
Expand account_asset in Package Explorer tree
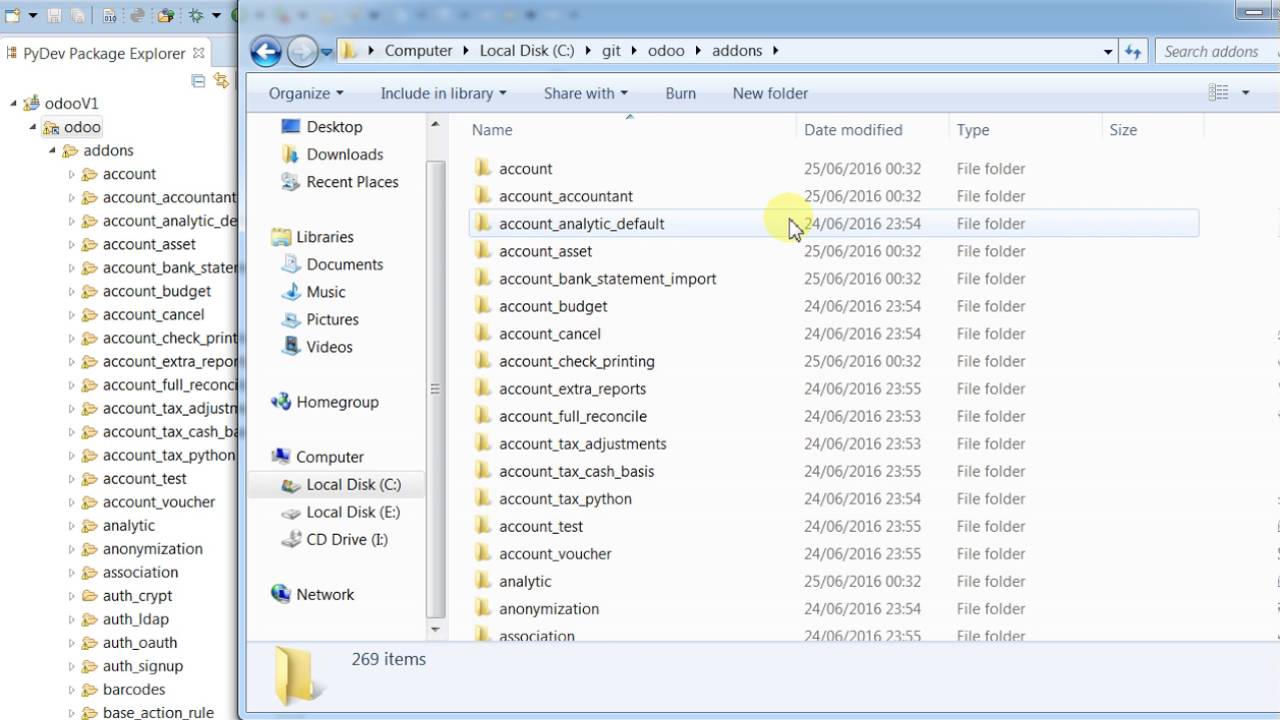pos(71,244)
